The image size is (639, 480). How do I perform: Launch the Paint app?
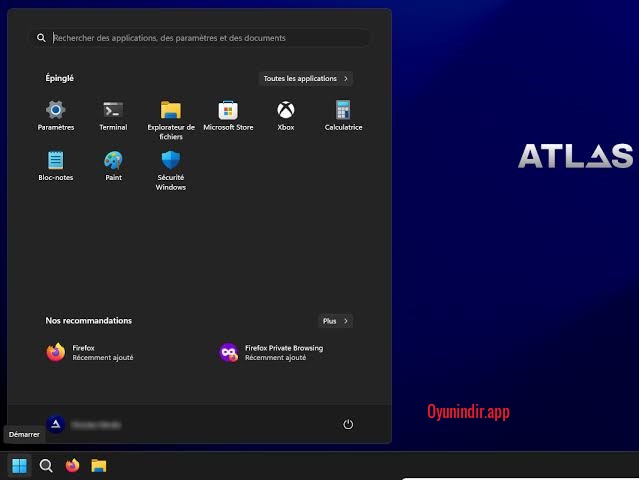tap(113, 165)
